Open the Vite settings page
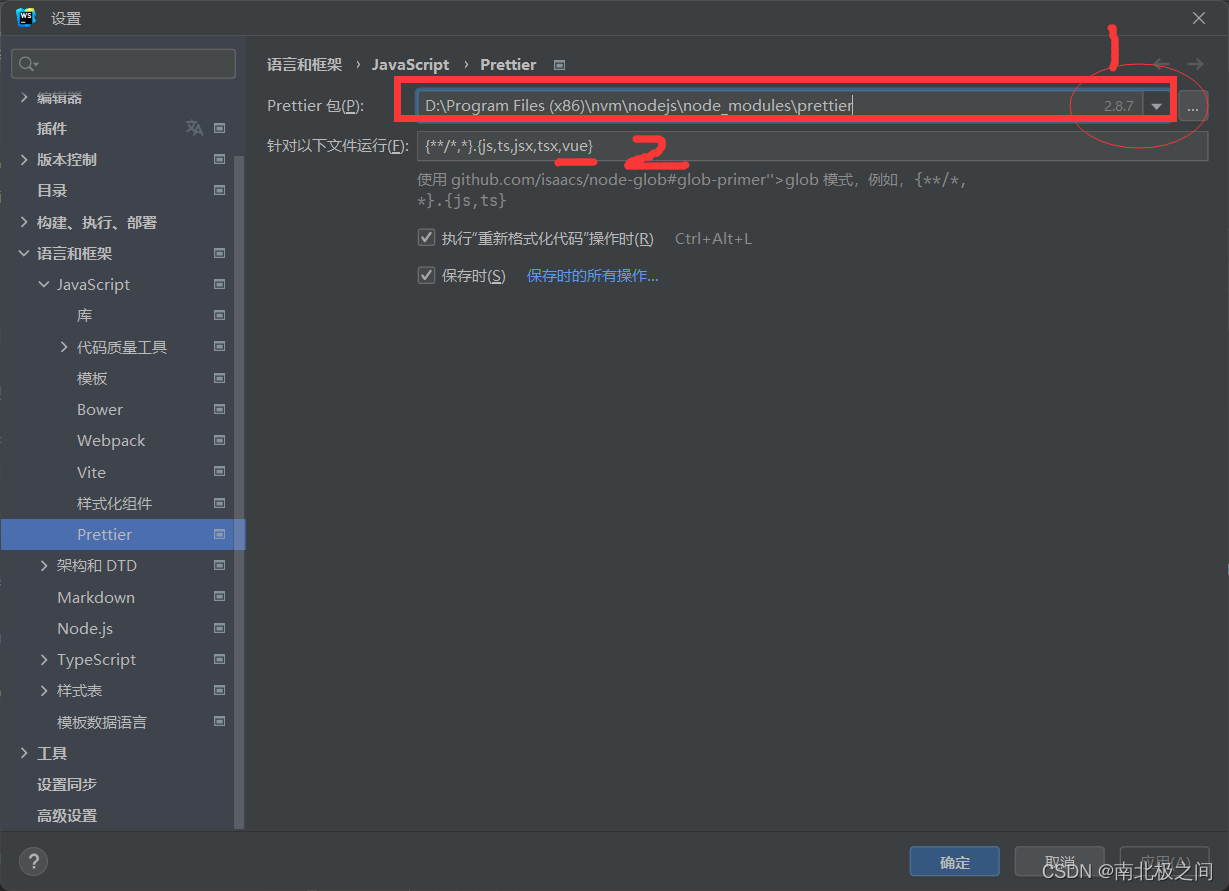 pyautogui.click(x=91, y=472)
